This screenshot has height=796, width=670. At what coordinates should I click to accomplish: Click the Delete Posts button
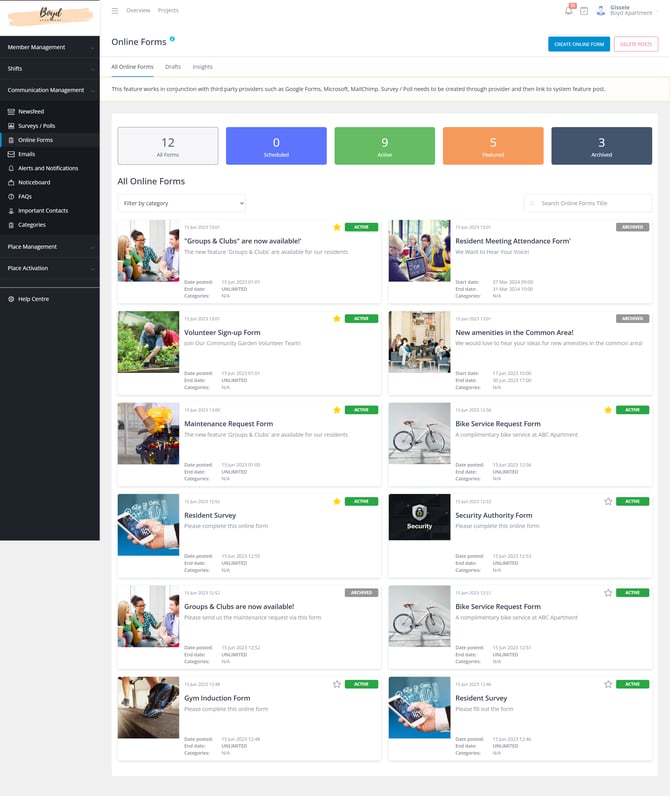pos(636,44)
